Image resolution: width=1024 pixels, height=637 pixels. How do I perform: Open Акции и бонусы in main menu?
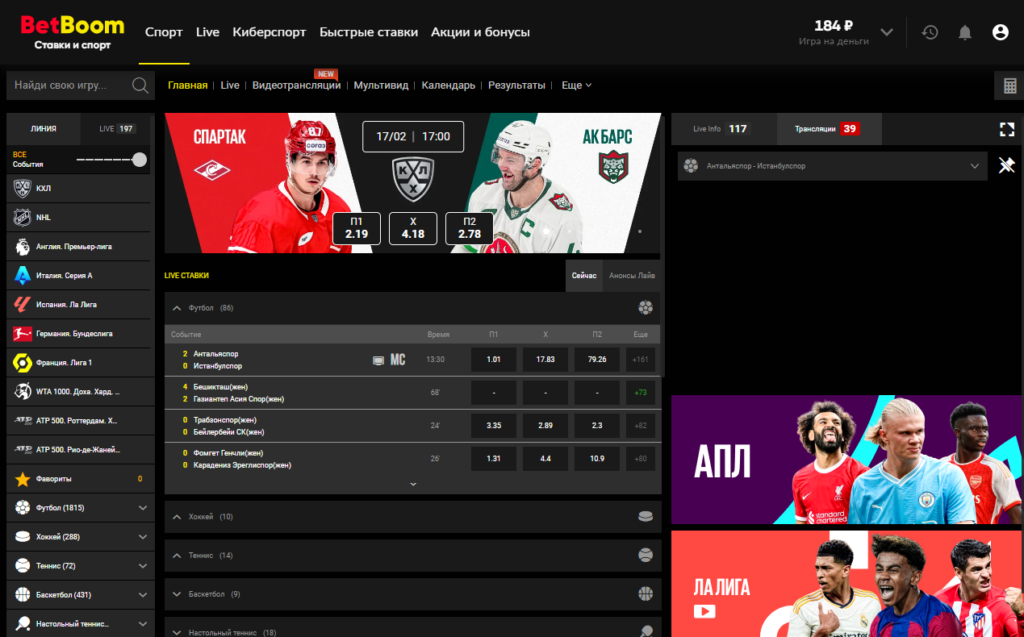[x=480, y=32]
